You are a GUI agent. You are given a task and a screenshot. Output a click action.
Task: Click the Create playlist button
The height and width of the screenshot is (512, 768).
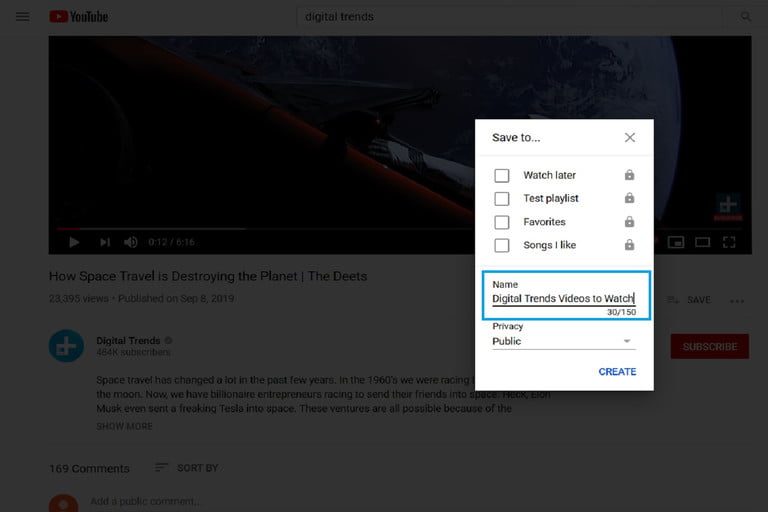point(617,372)
